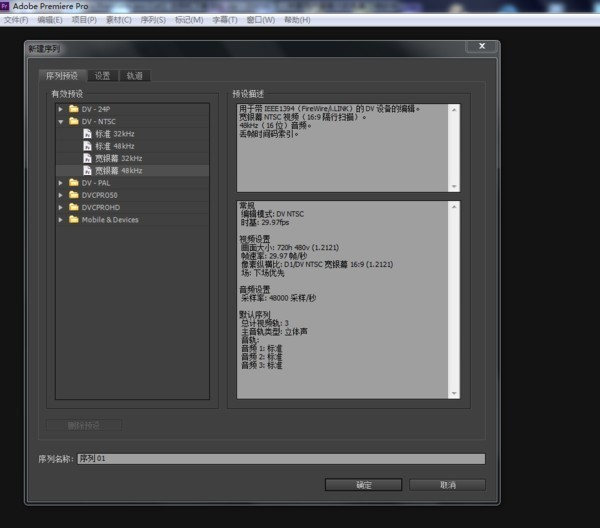Click settings summary scrollbar up arrow
Screen dimensions: 600x528
(x=454, y=207)
